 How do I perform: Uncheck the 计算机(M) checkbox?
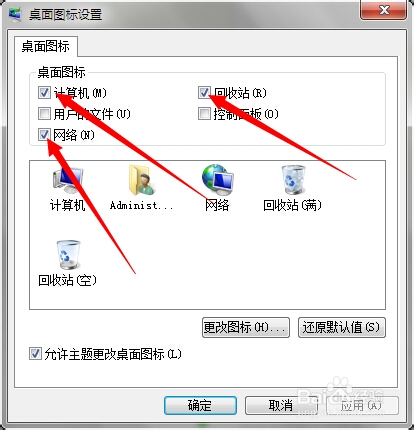[x=44, y=93]
